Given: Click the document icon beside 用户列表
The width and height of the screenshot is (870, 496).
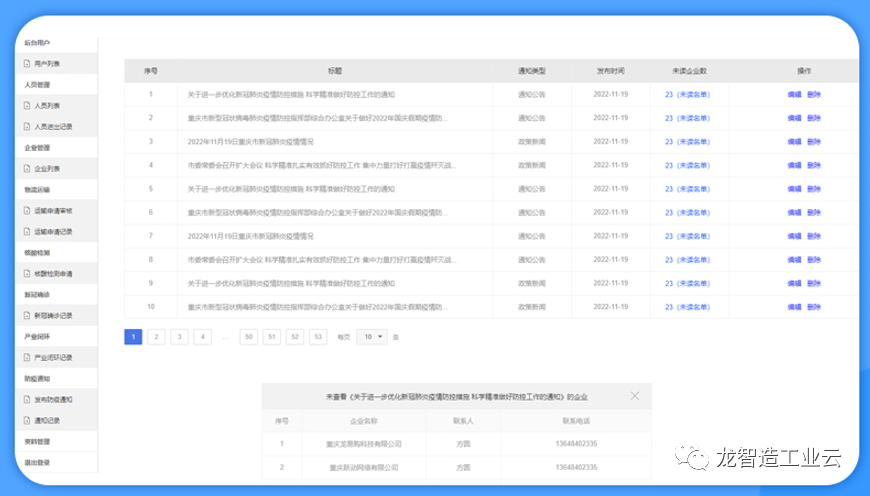Looking at the screenshot, I should tap(27, 64).
